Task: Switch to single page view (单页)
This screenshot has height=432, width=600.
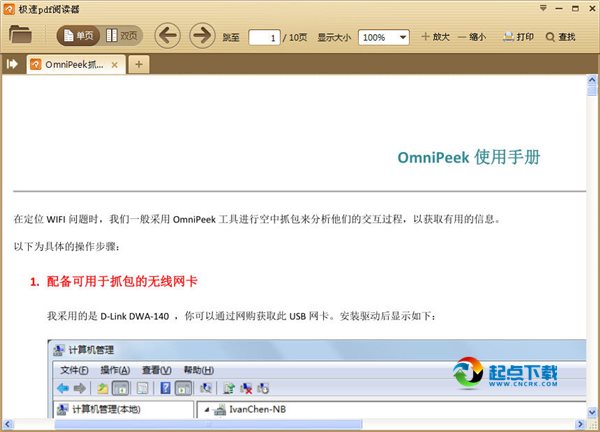Action: click(x=78, y=36)
